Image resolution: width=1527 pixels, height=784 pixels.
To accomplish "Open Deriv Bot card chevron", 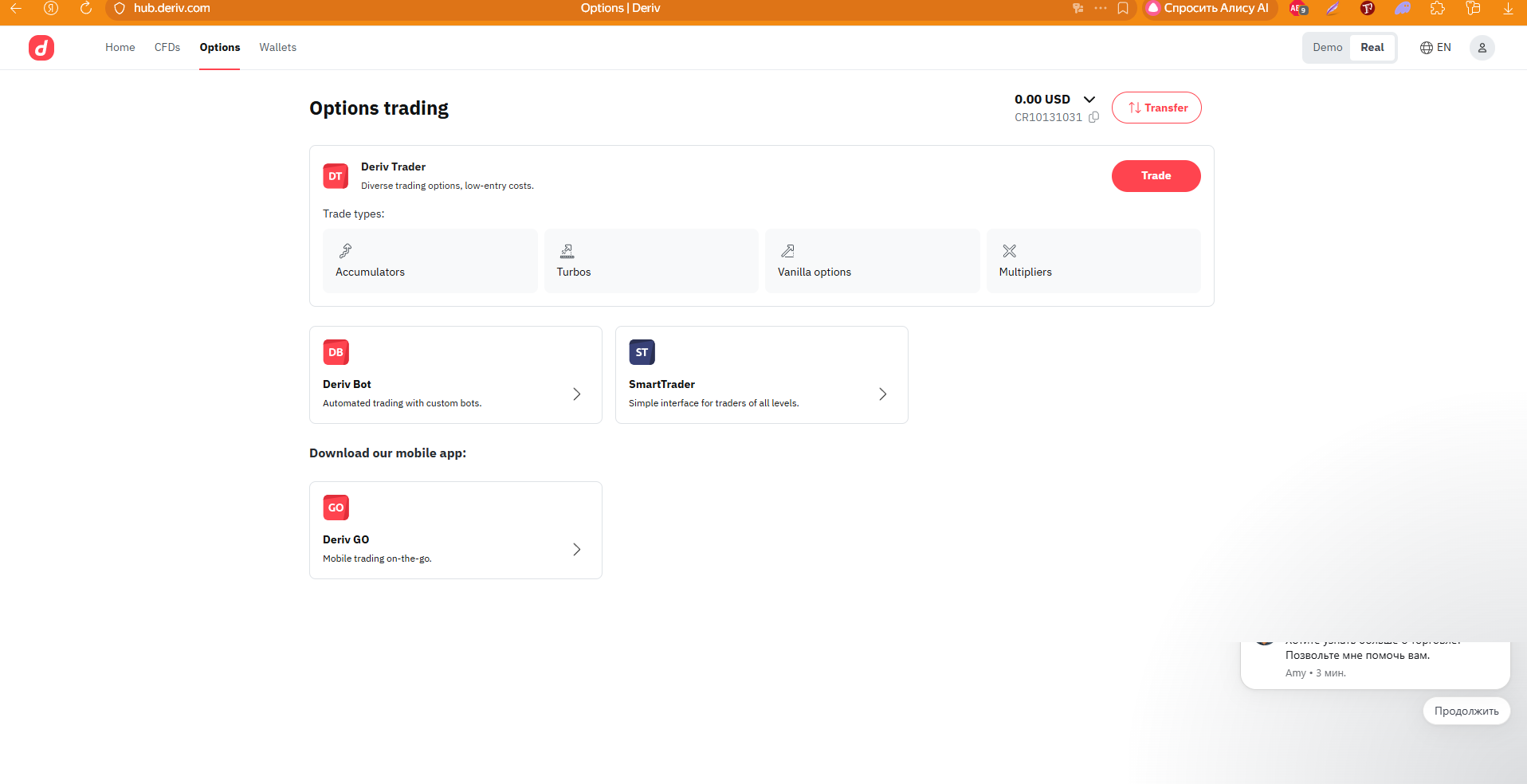I will coord(577,394).
